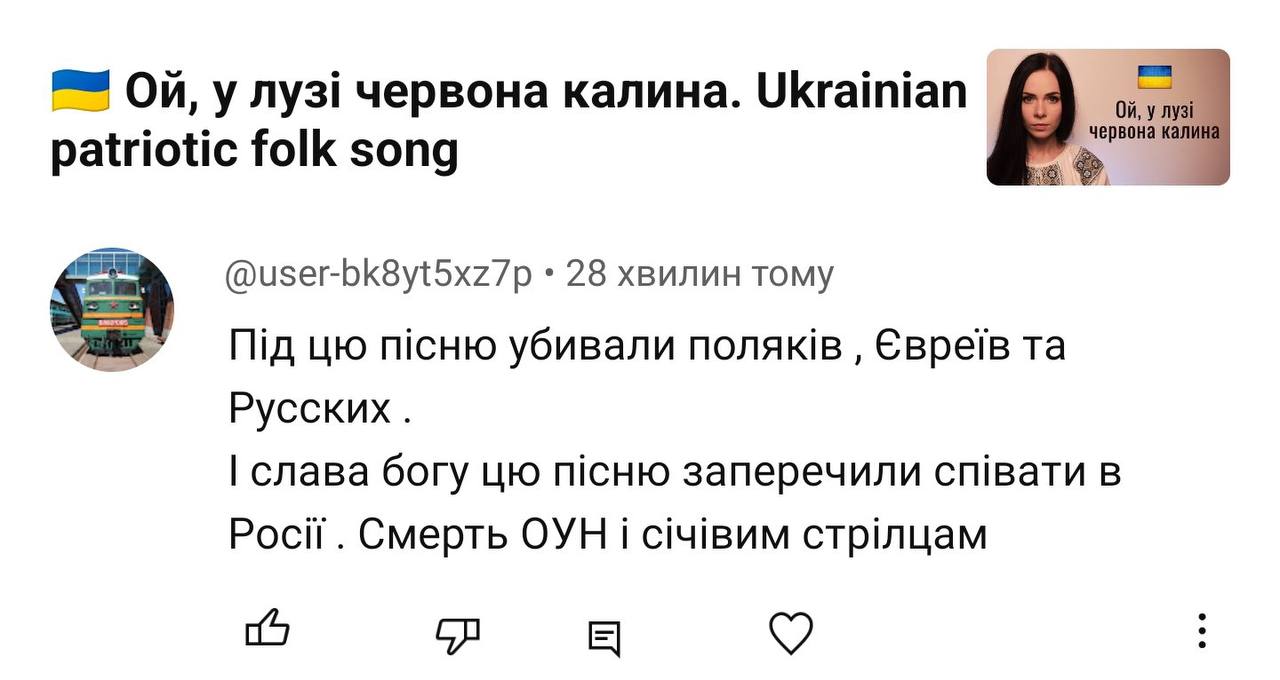Open replies using the comment bubble icon

coord(604,636)
